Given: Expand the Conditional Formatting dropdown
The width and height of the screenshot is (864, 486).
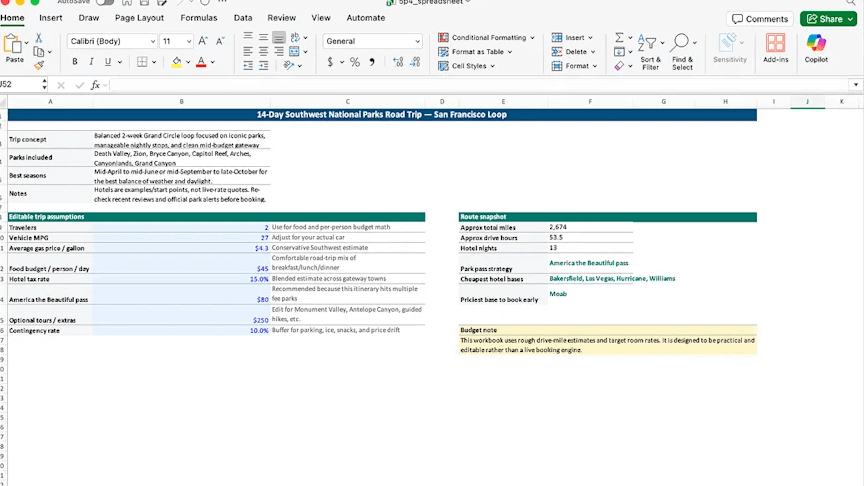Looking at the screenshot, I should point(487,38).
